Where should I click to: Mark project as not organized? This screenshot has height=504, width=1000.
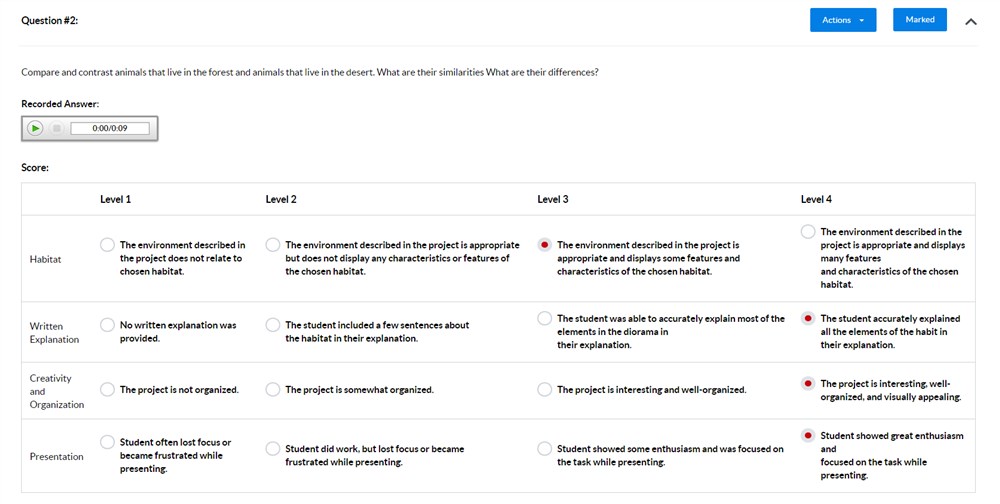pos(107,389)
